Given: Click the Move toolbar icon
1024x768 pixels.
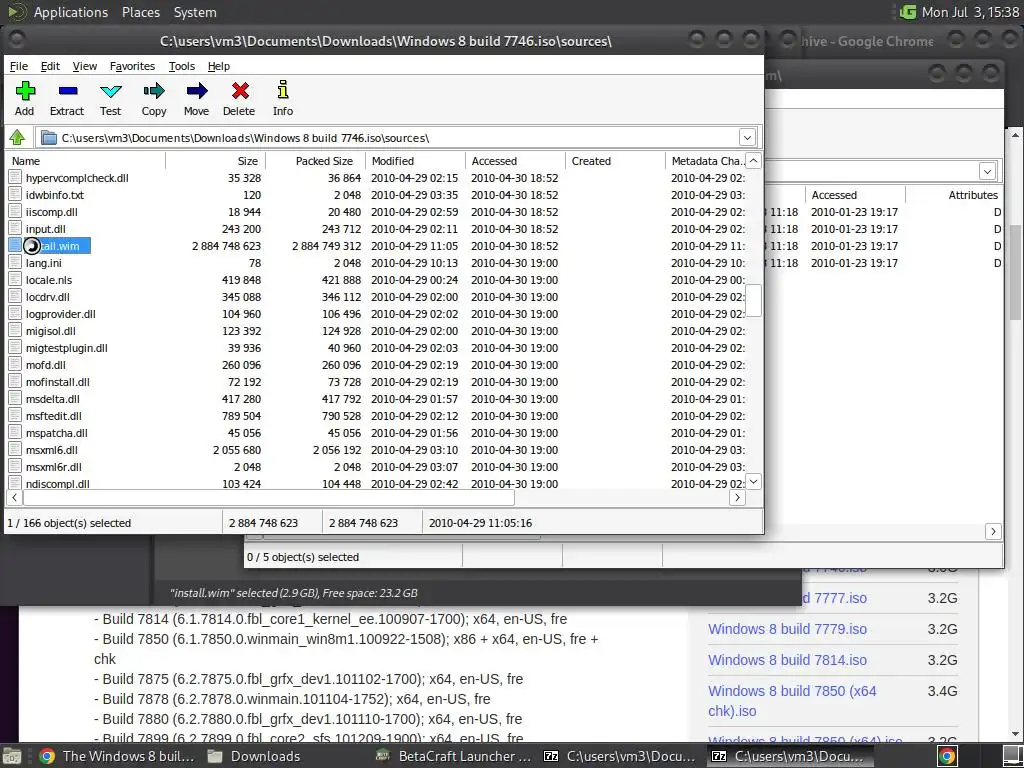Looking at the screenshot, I should tap(197, 91).
